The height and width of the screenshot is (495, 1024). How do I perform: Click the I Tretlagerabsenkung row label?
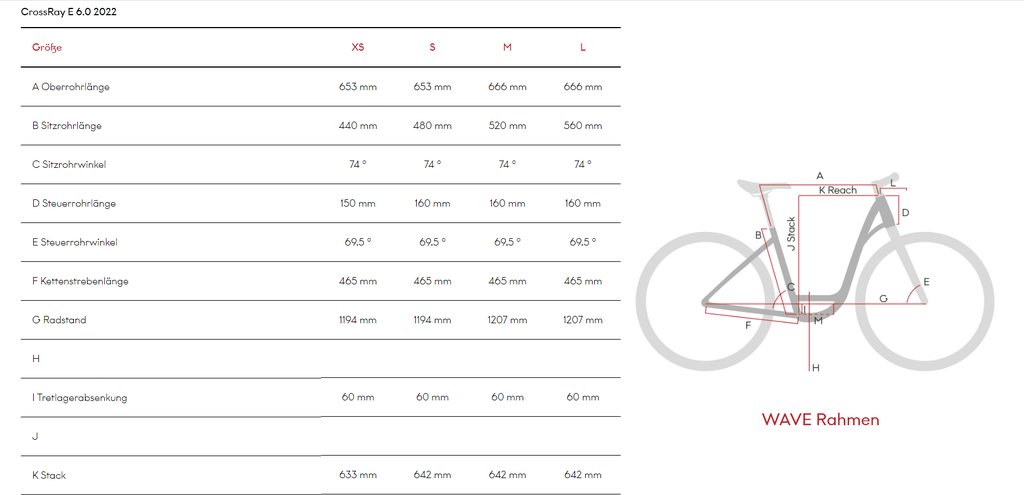coord(80,397)
